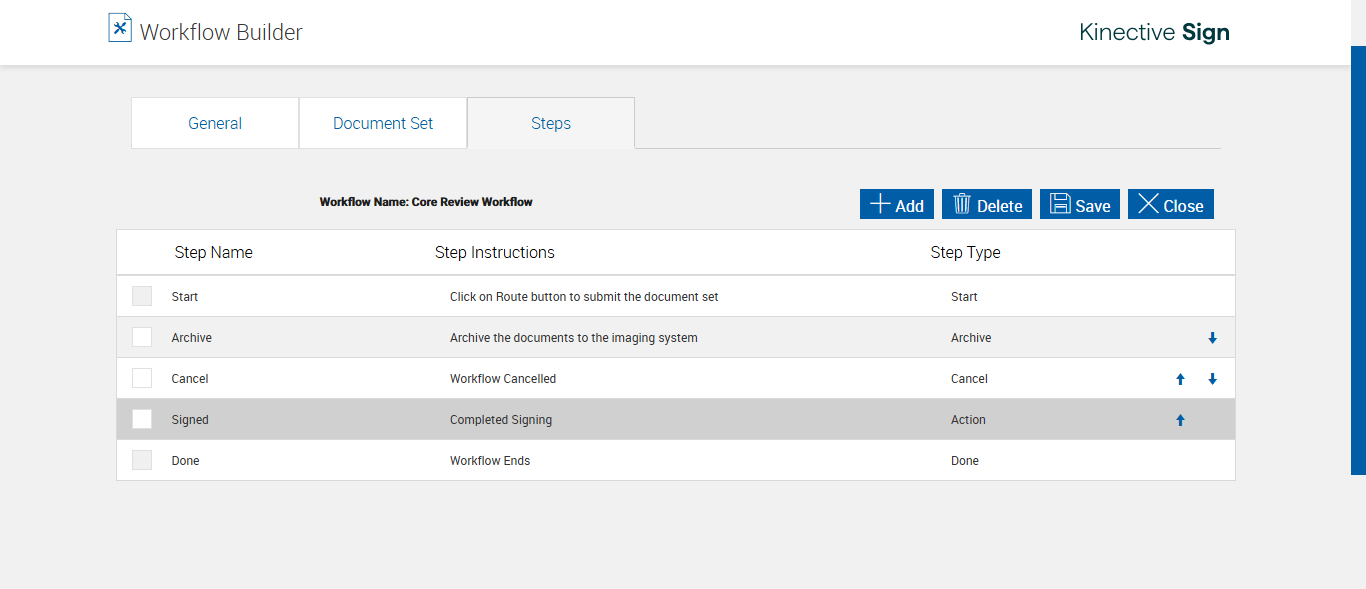Check the Archive step checkbox

142,337
